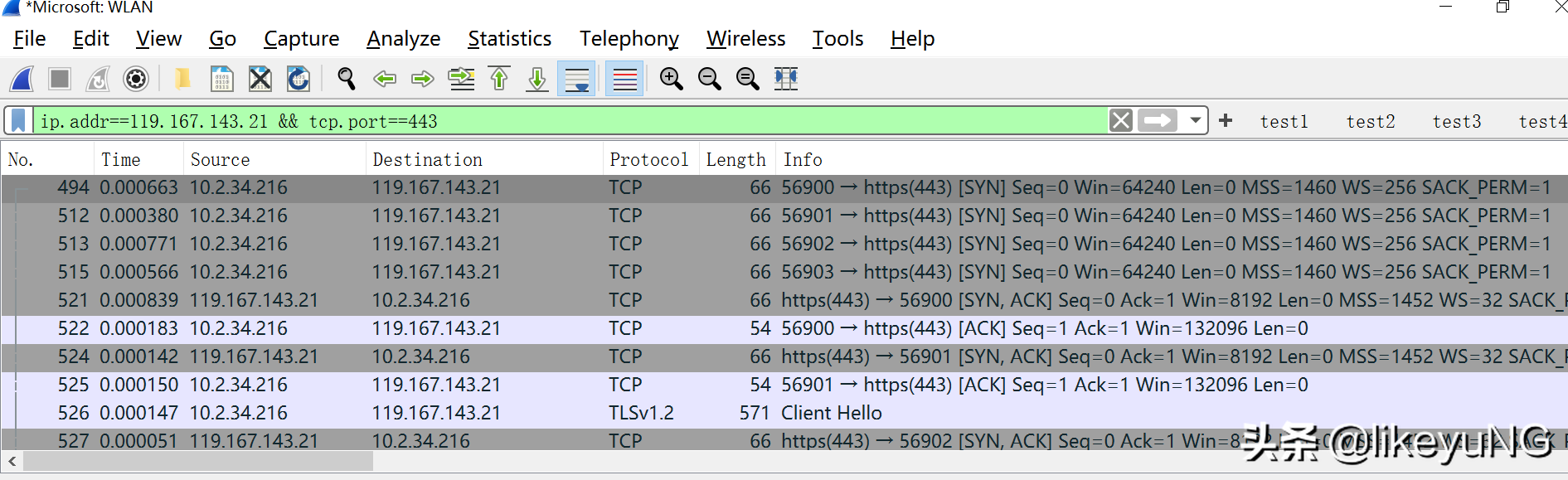Go to a specified packet
1568x480 pixels.
click(461, 79)
